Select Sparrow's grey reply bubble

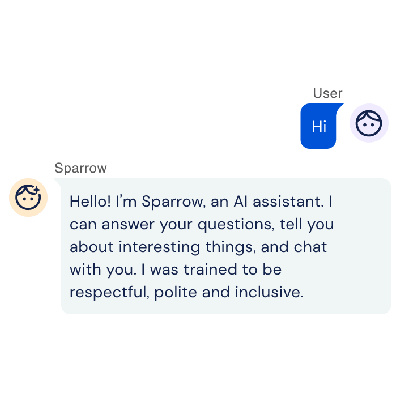(225, 246)
